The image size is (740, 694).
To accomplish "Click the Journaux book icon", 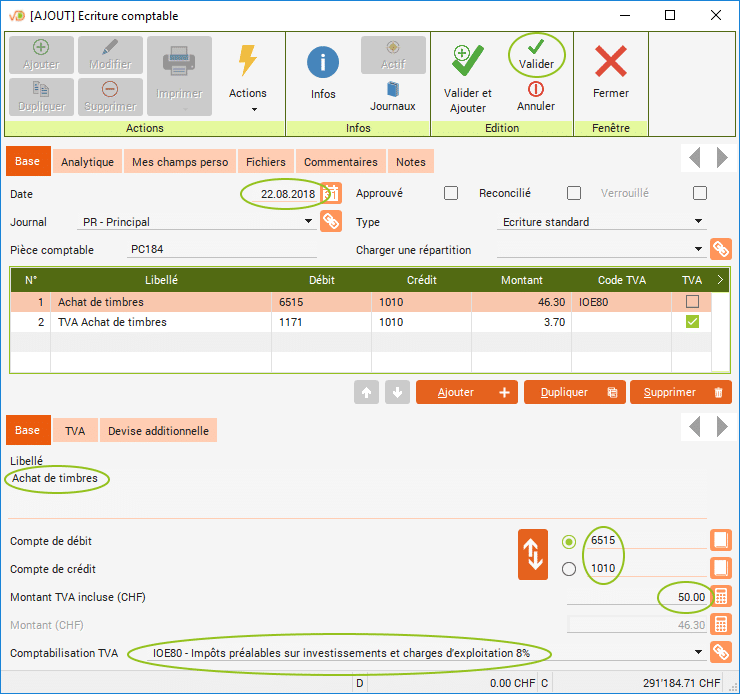I will click(x=392, y=88).
